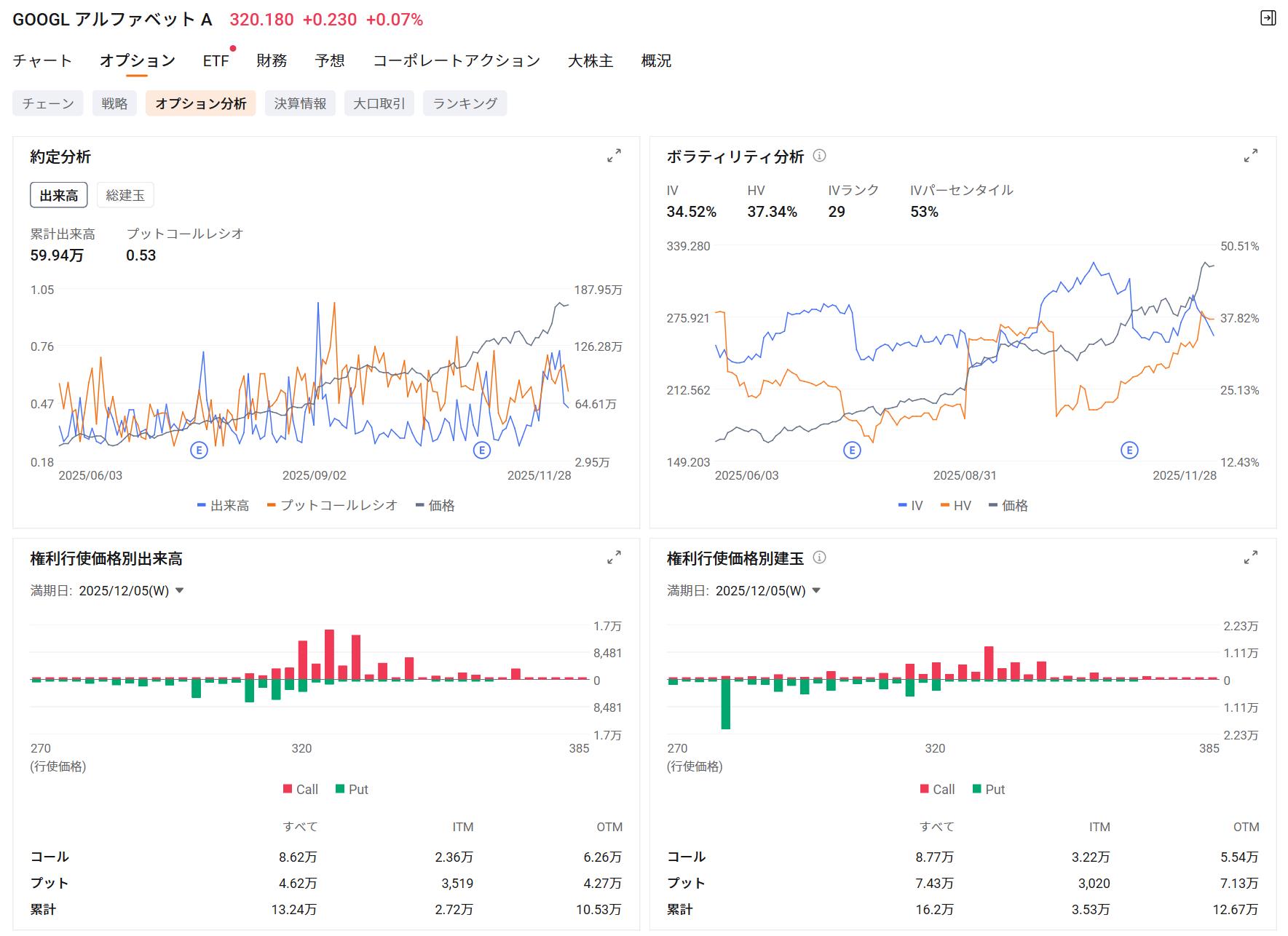Image resolution: width=1288 pixels, height=936 pixels.
Task: Expand the 権利行使価格別出来高 chart
Action: click(615, 558)
